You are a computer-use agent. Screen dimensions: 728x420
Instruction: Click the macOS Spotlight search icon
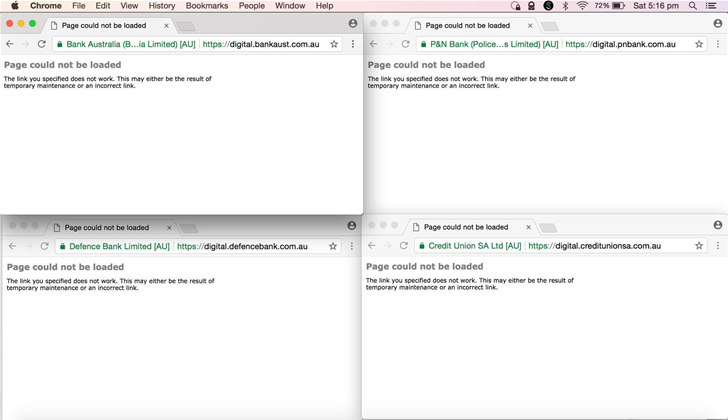pos(692,6)
